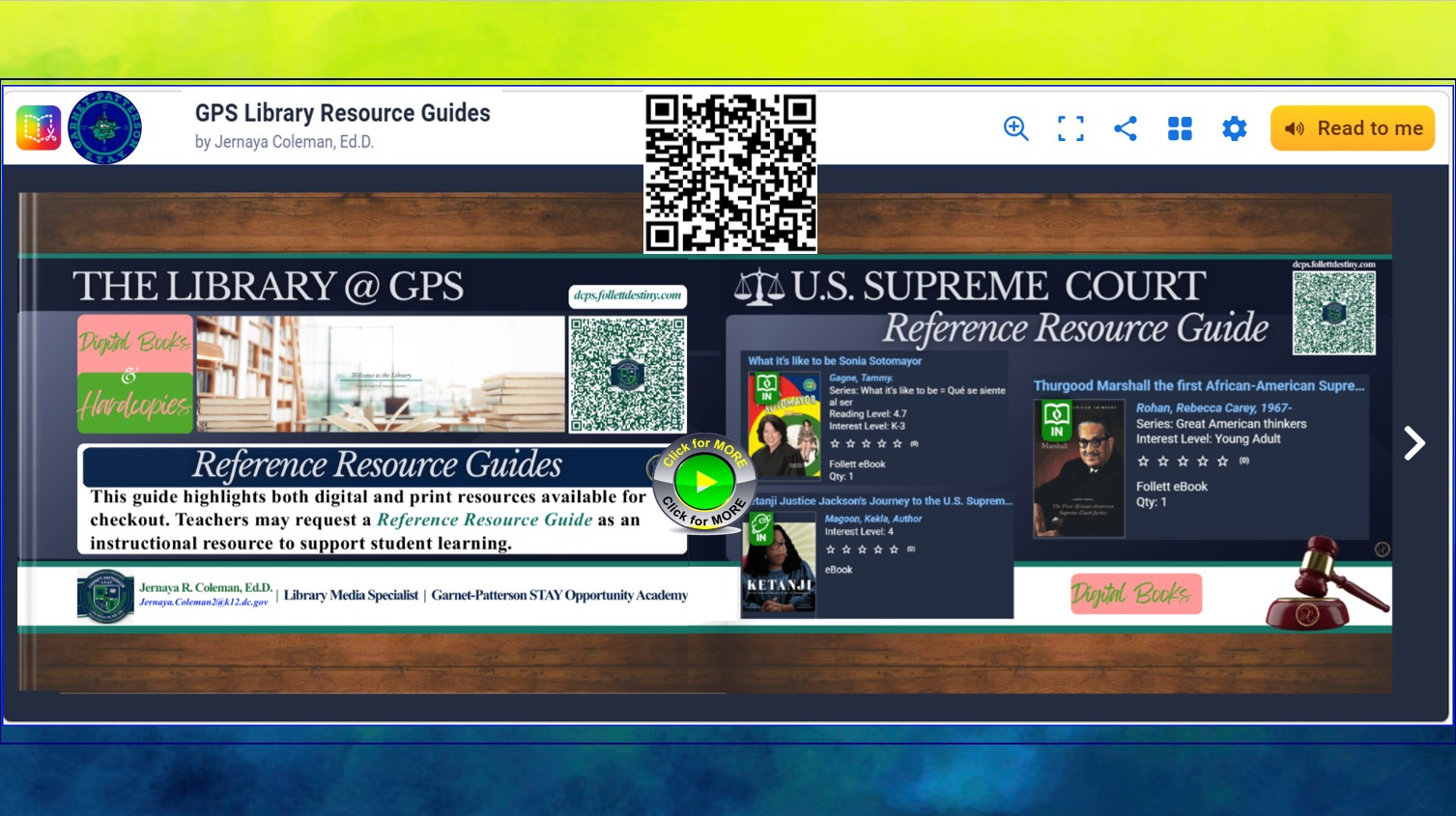Click the book title 'GPS Library Resource Guides'
This screenshot has width=1456, height=816.
343,113
